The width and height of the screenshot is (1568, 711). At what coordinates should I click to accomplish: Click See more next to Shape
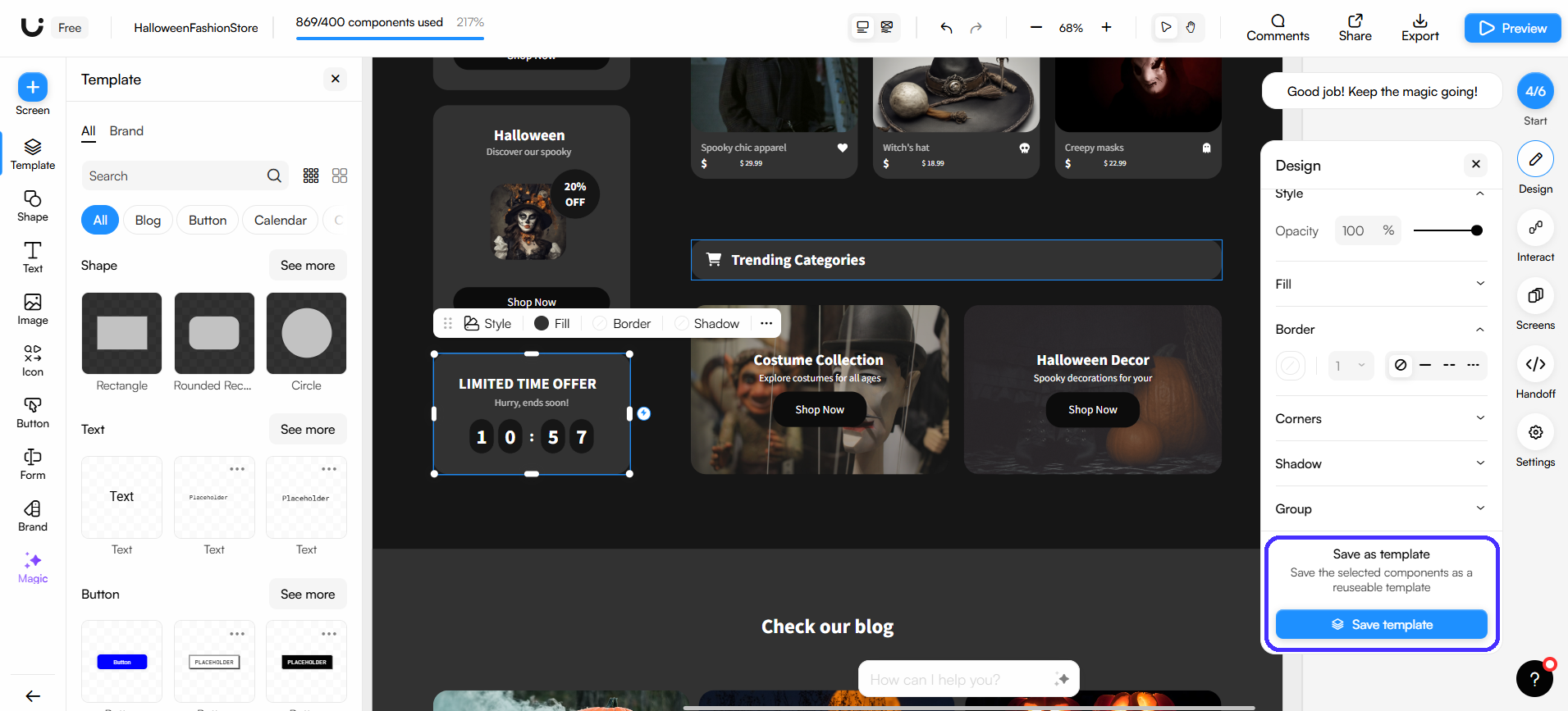[308, 265]
